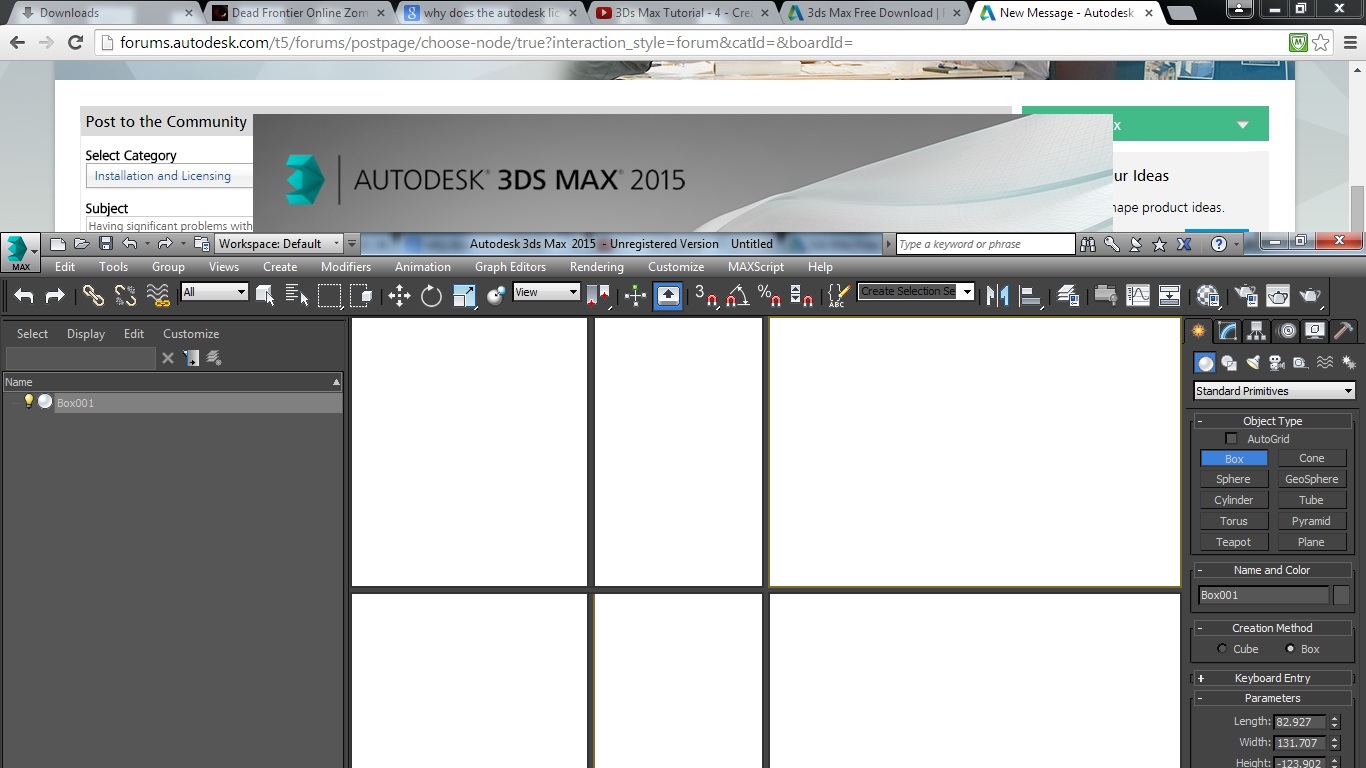The width and height of the screenshot is (1366, 768).
Task: Click the Use Pivot Point Center icon
Action: pos(598,295)
